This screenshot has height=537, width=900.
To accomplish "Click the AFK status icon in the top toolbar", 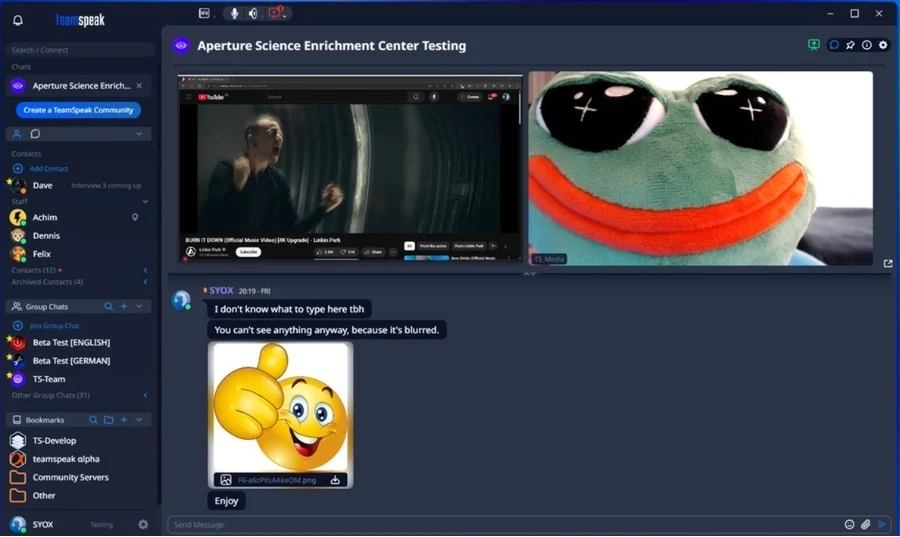I will pos(204,13).
